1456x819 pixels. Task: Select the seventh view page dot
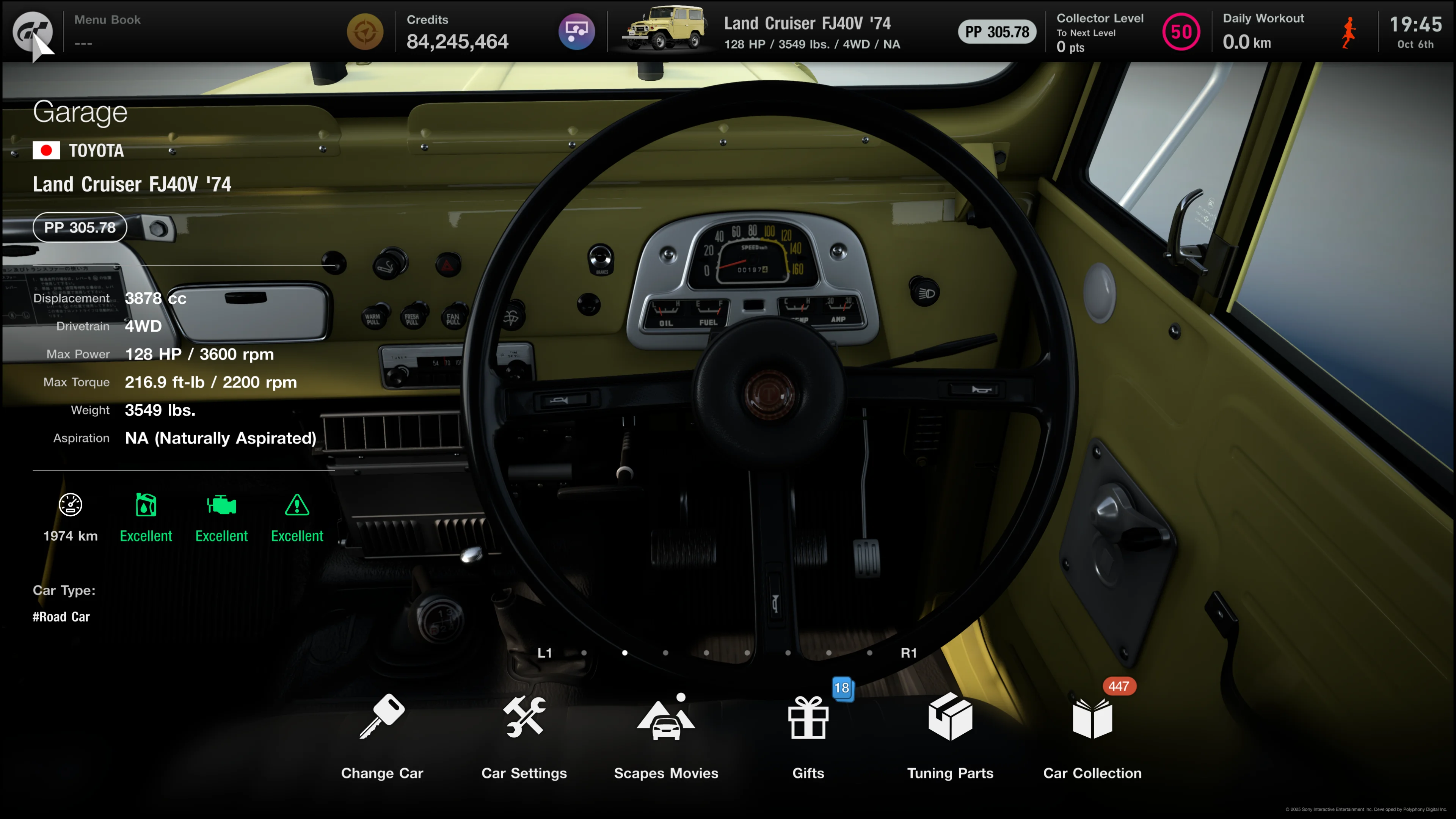point(828,653)
